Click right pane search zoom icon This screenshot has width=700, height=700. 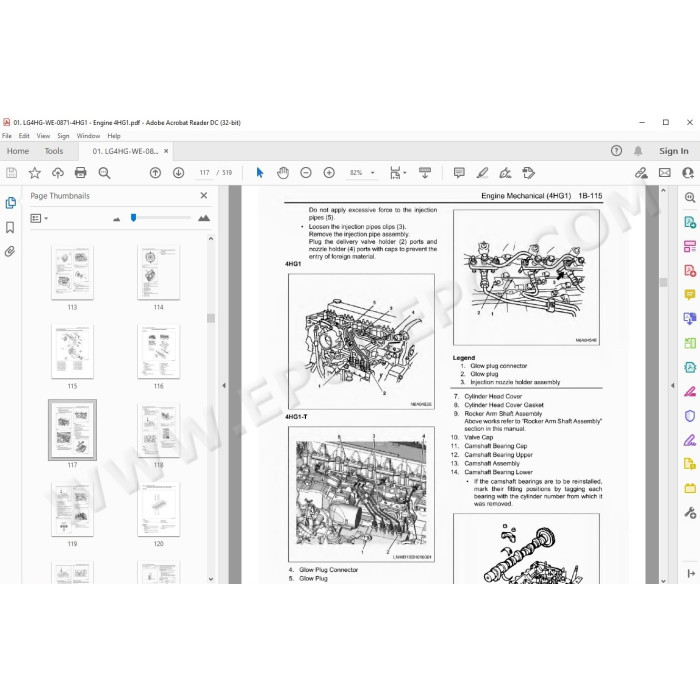(690, 197)
